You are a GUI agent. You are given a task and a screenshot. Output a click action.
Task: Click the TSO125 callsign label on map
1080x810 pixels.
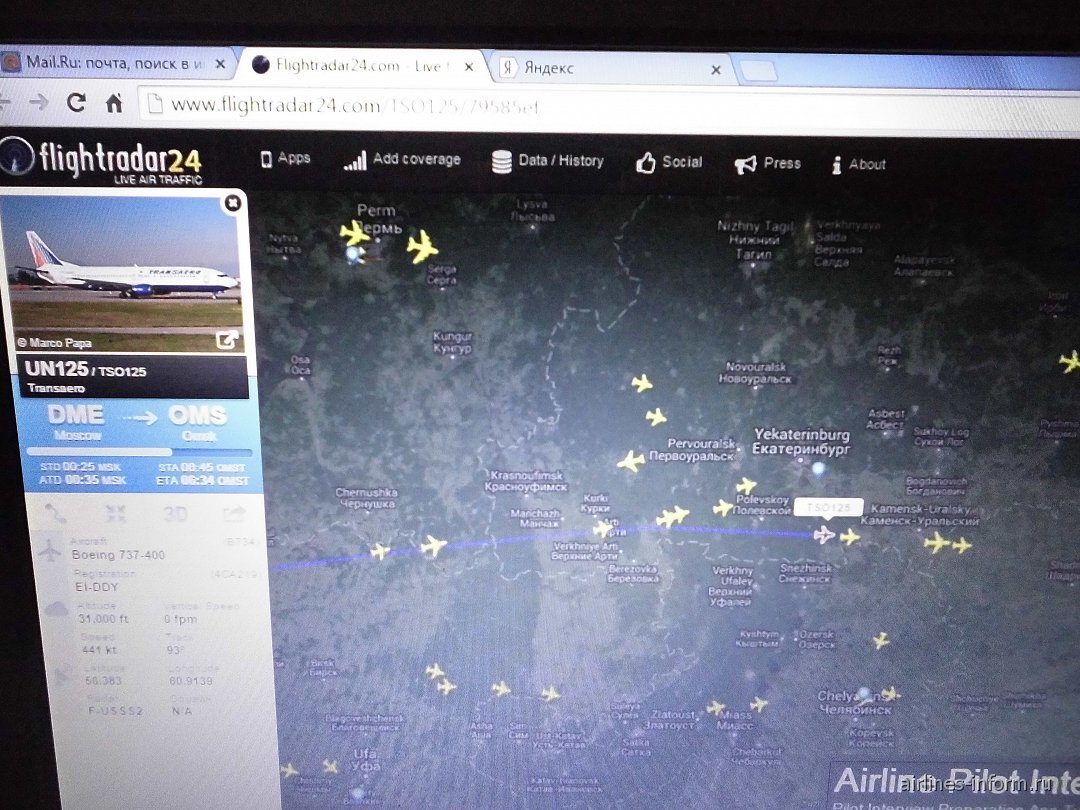point(829,508)
